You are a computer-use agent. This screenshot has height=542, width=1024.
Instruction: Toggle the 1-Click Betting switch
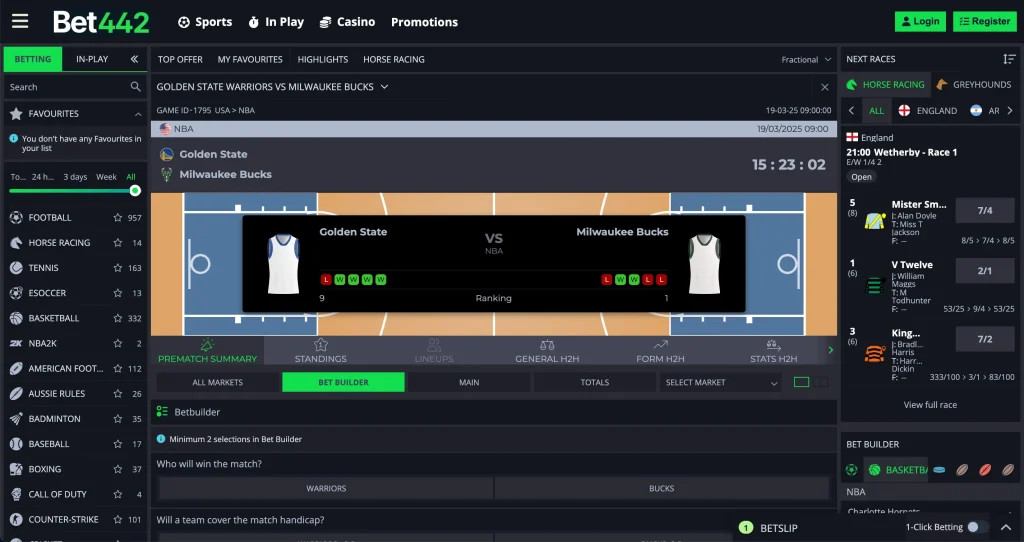pyautogui.click(x=977, y=527)
